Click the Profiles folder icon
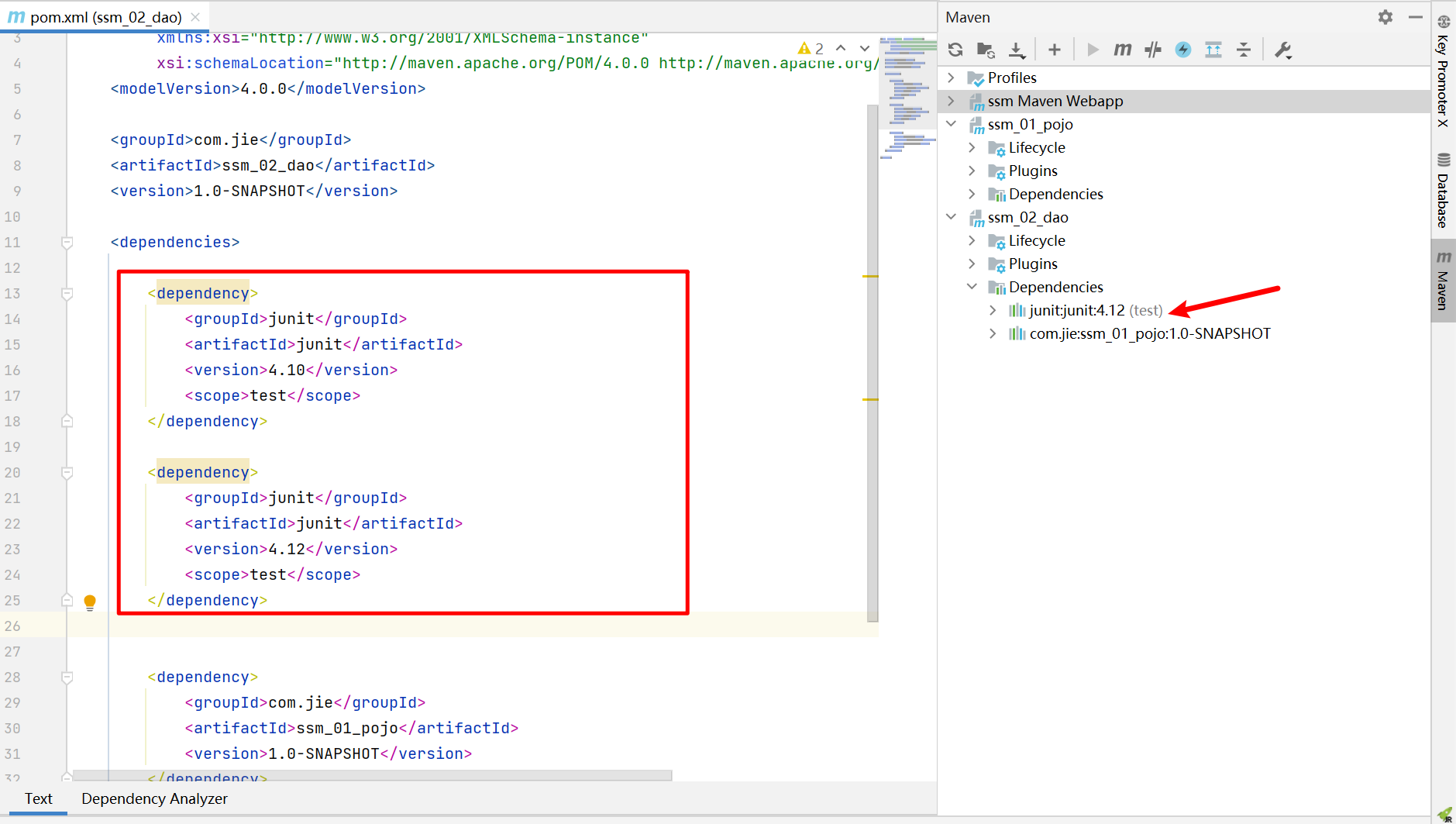The width and height of the screenshot is (1456, 824). tap(976, 78)
